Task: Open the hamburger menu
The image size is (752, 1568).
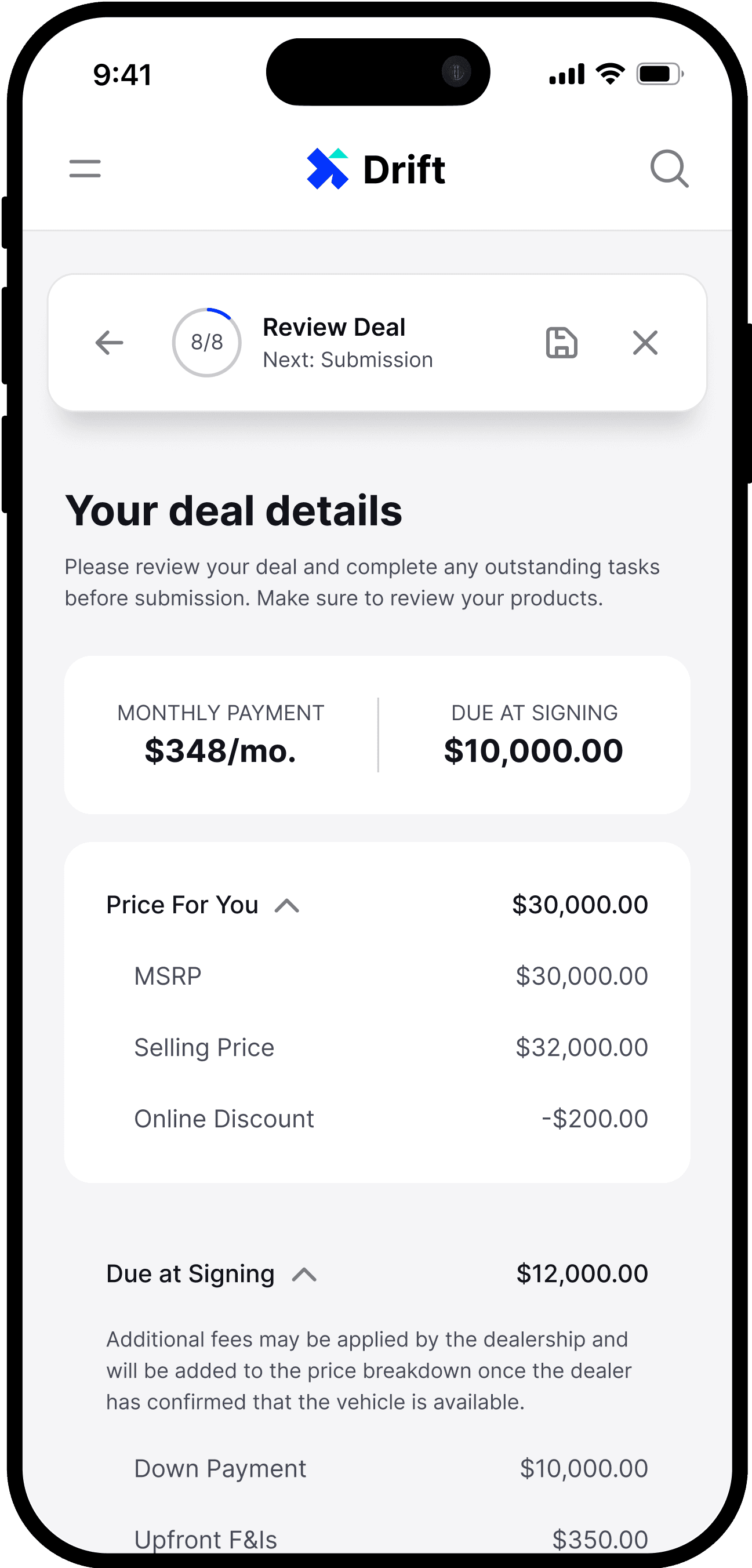Action: pos(85,169)
